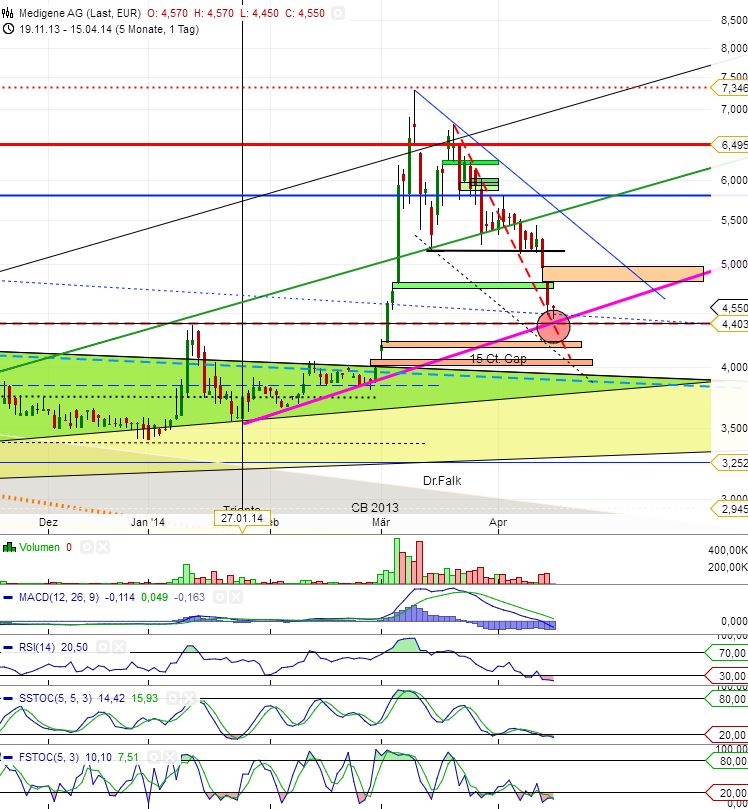Image resolution: width=748 pixels, height=809 pixels.
Task: Click the SSTOC(5, 5, 3) label
Action: 56,698
